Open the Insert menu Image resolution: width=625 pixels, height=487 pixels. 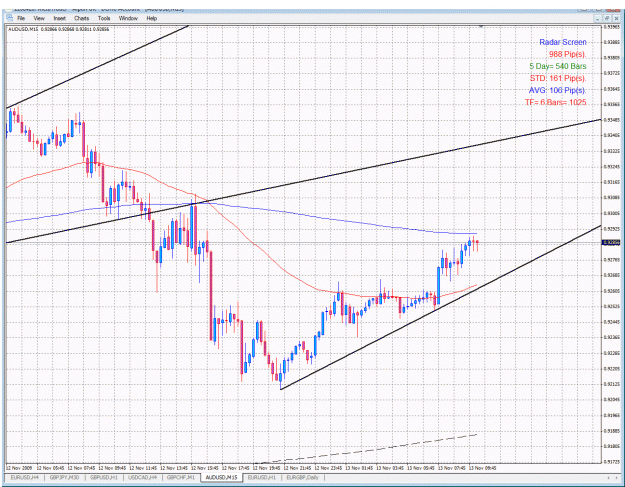pyautogui.click(x=59, y=18)
